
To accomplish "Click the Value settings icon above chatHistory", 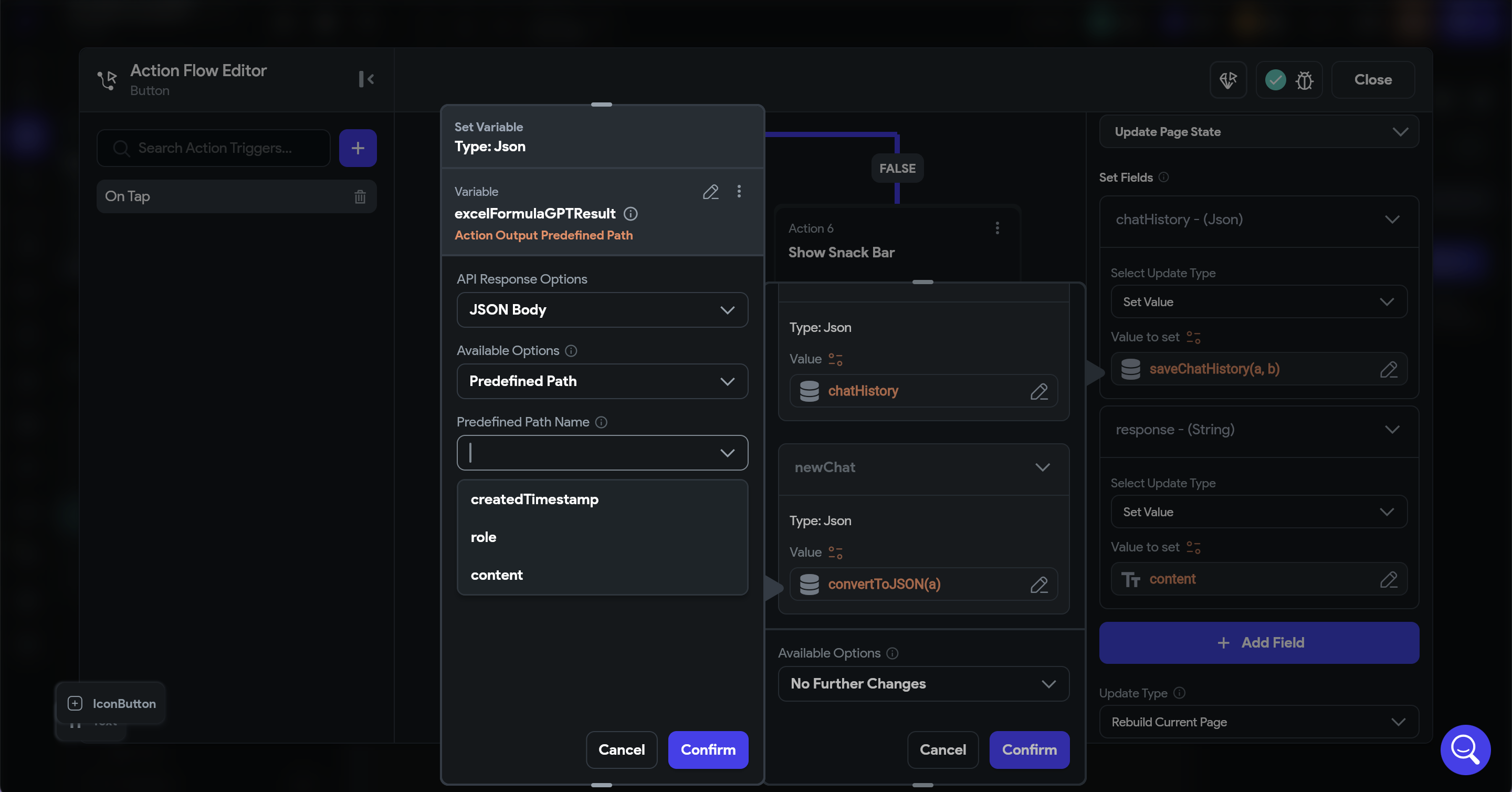I will 835,359.
